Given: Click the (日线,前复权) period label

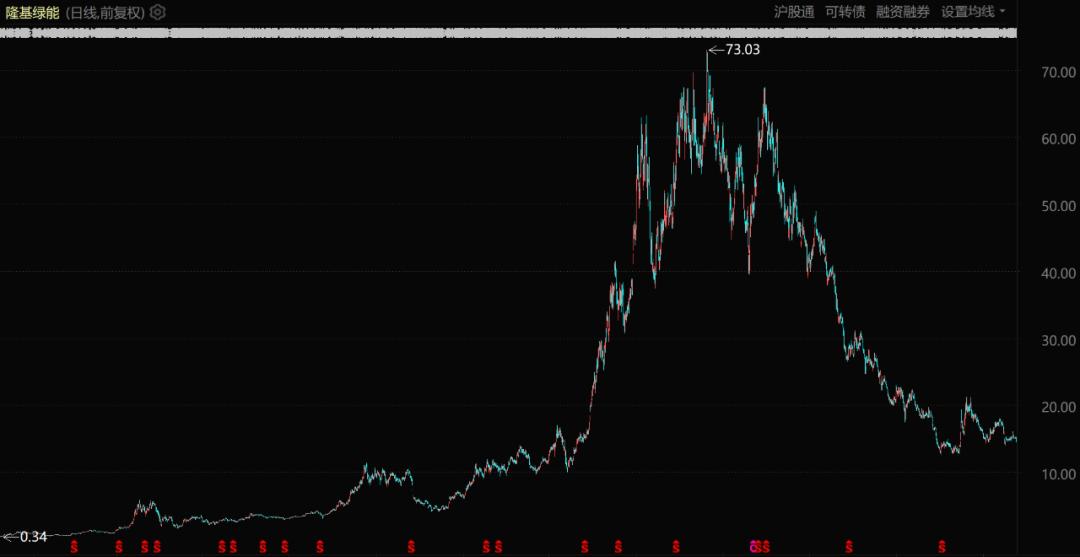Looking at the screenshot, I should pyautogui.click(x=105, y=12).
